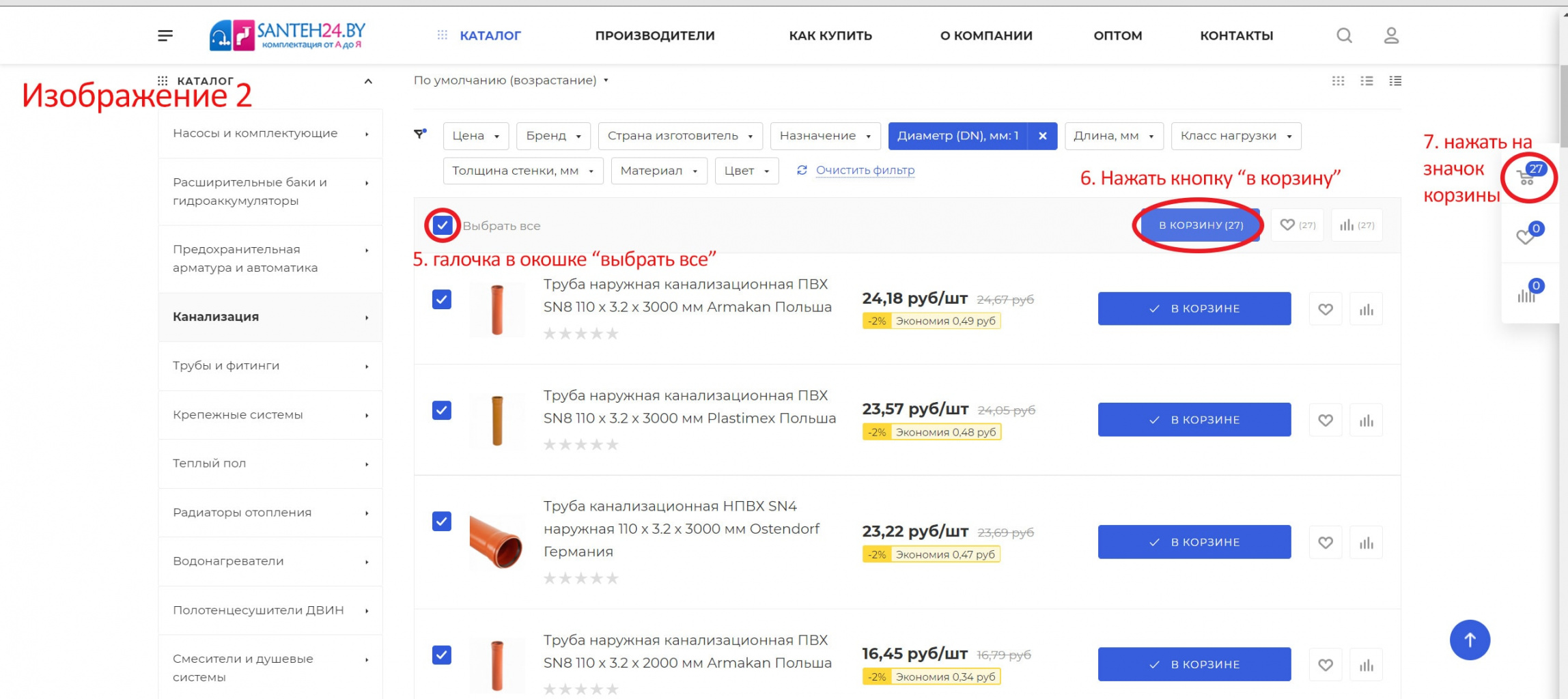Screen dimensions: 1568x699
Task: Uncheck the Armakan 3000 мм pipe checkbox
Action: tap(442, 300)
